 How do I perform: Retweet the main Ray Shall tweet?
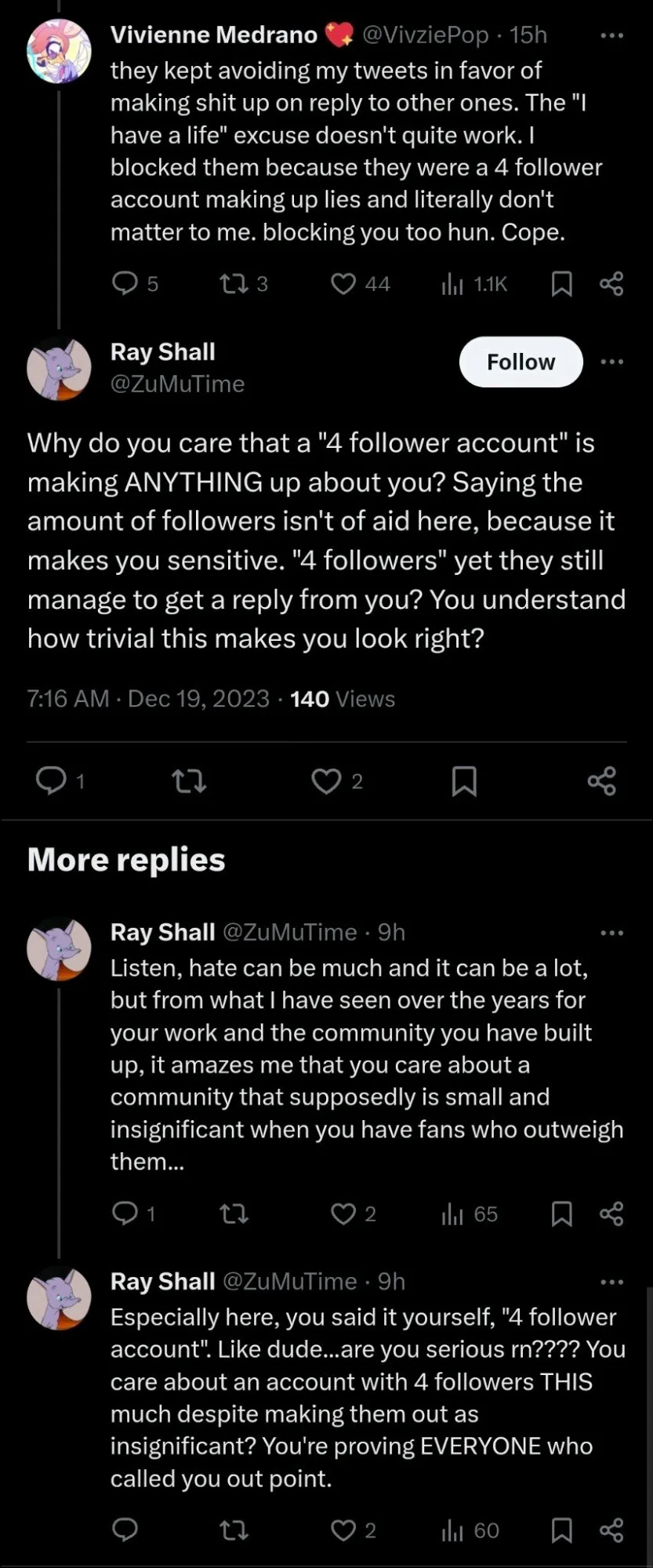[x=189, y=780]
